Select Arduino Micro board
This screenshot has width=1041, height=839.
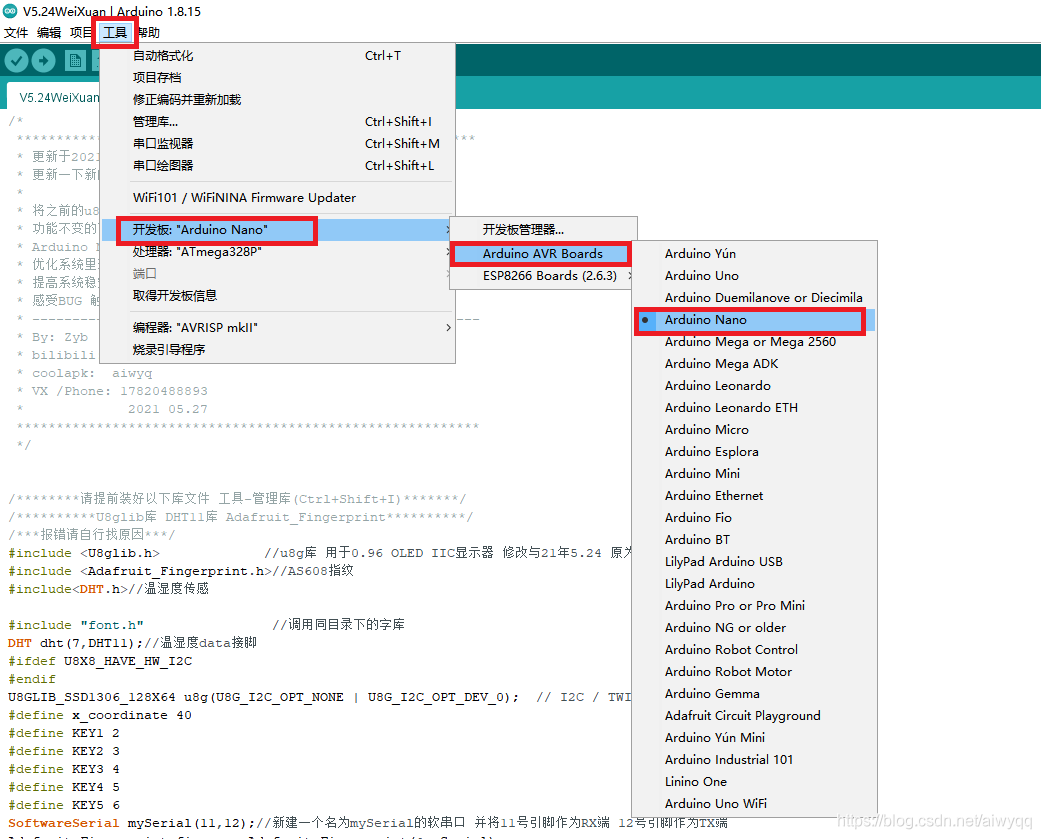click(754, 429)
